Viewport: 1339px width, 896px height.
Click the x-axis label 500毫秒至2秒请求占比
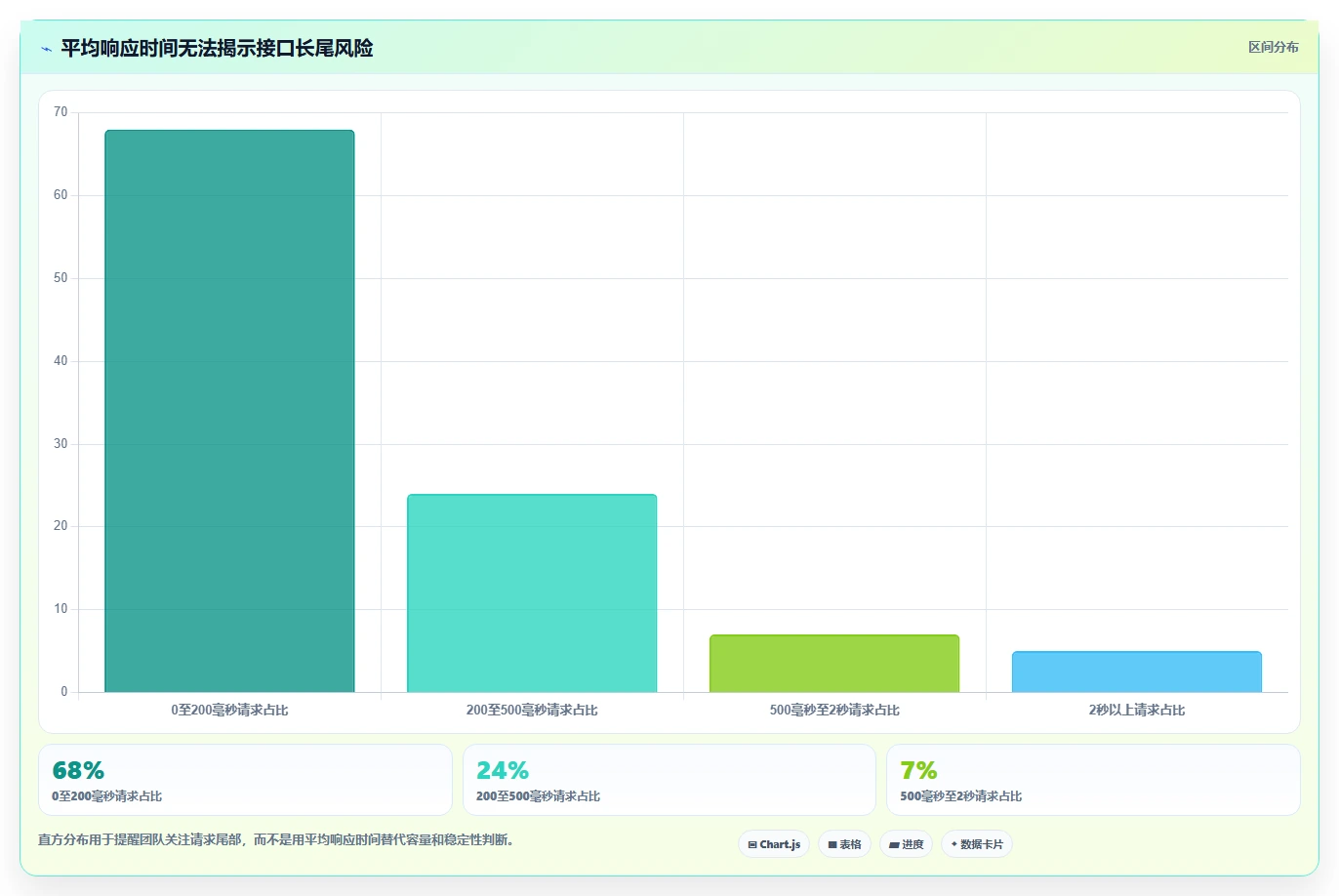[x=834, y=710]
